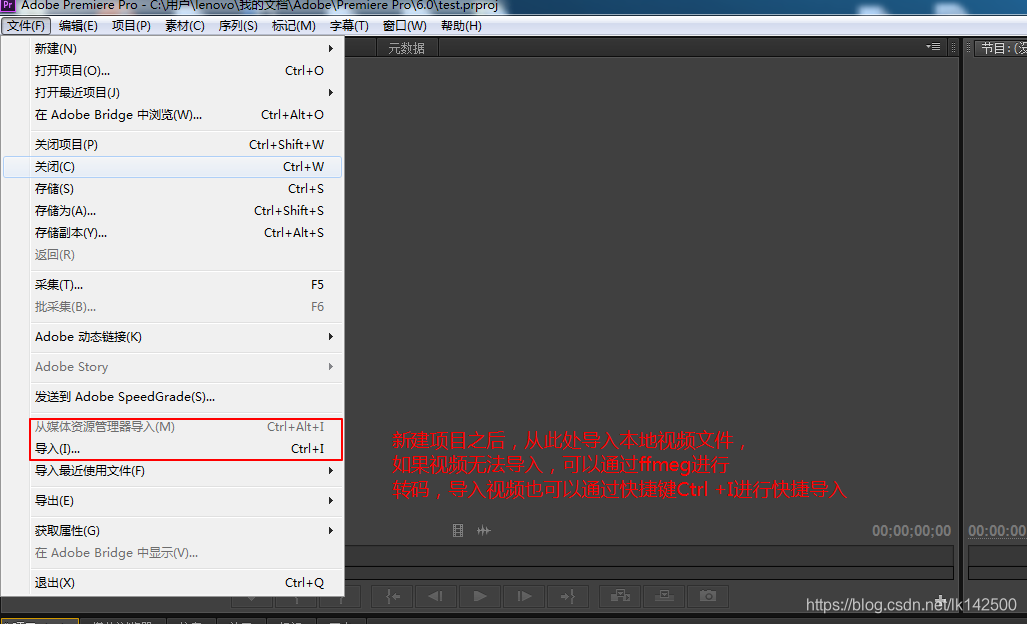Open the 项目(P) menu
The width and height of the screenshot is (1027, 624).
click(131, 26)
